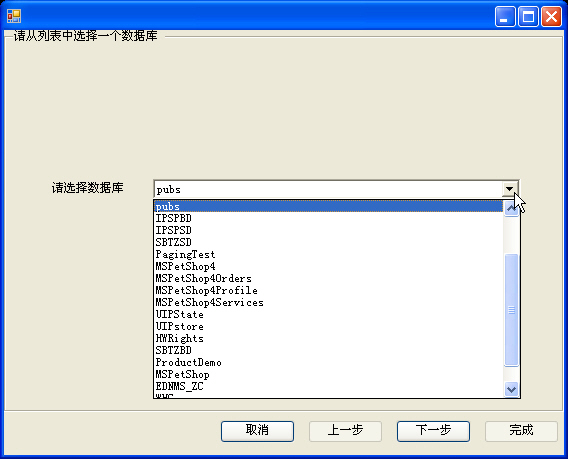Click the application icon in title bar
The width and height of the screenshot is (568, 459).
(14, 16)
